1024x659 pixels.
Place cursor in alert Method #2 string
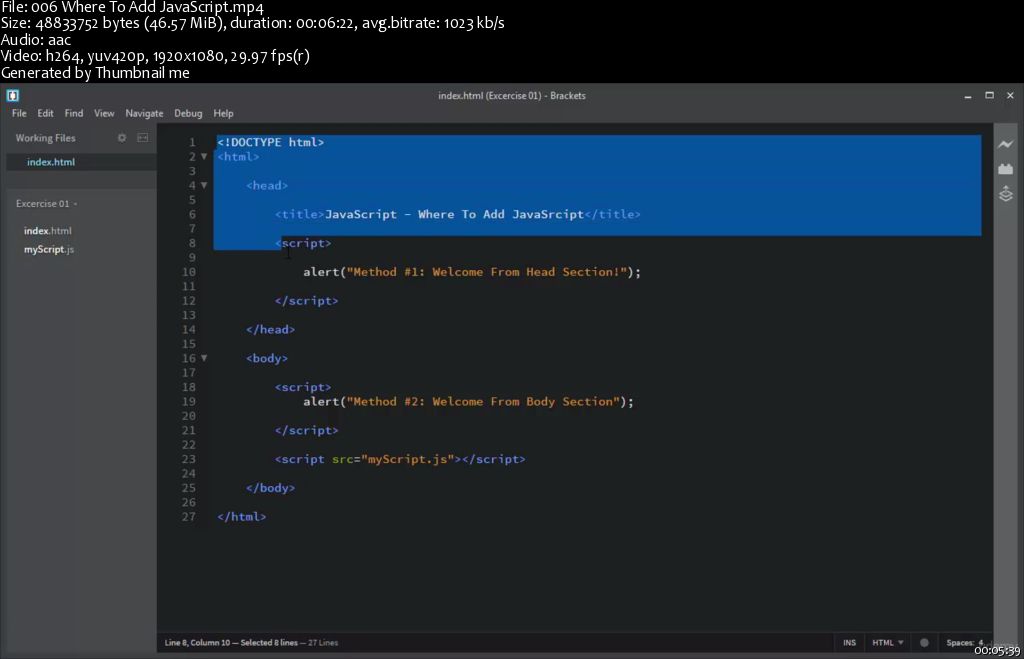[x=483, y=402]
